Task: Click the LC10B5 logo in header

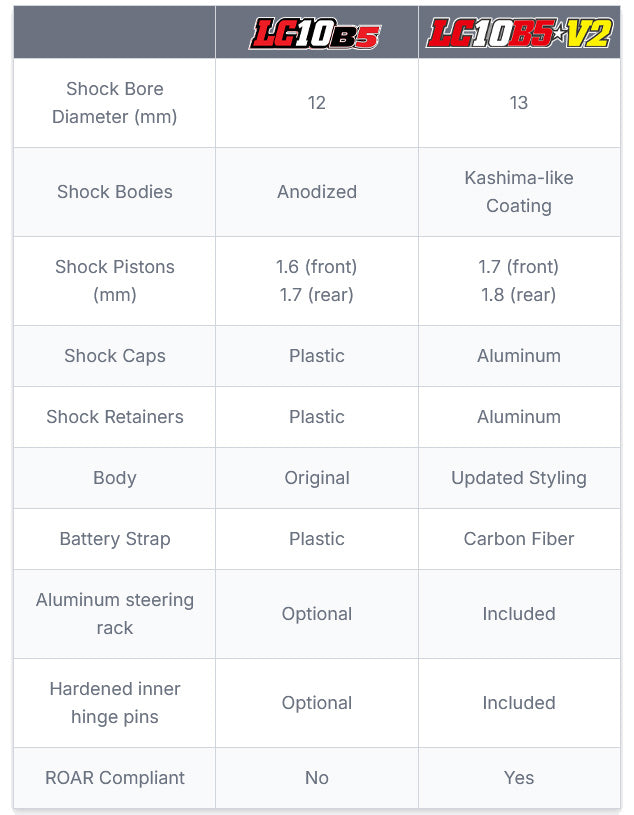Action: (315, 33)
